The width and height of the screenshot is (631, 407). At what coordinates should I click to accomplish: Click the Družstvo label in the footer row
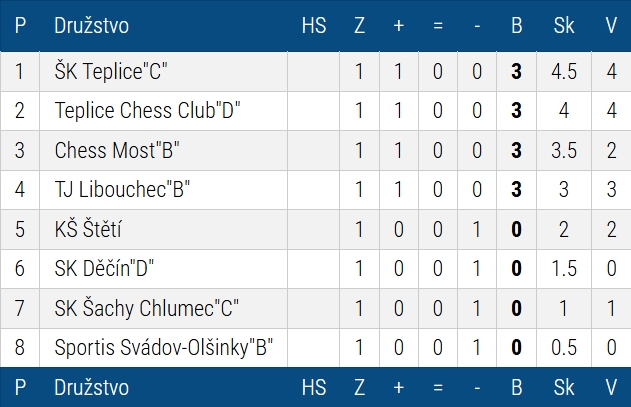(91, 387)
